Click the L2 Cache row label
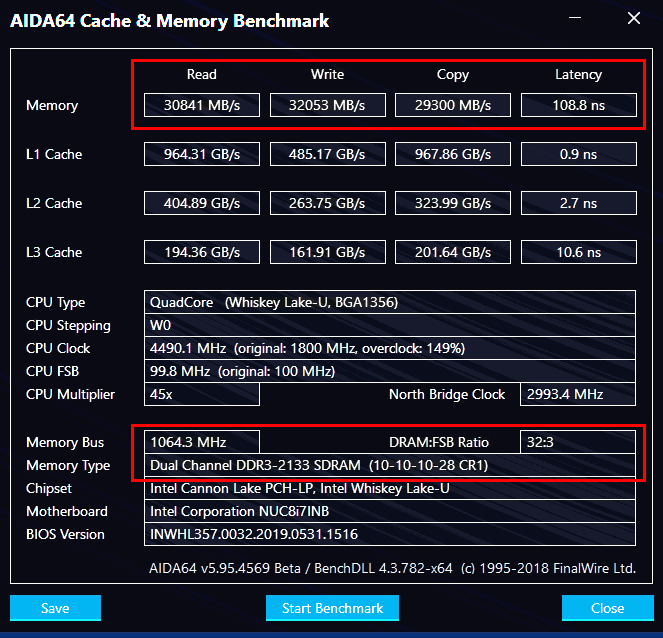The height and width of the screenshot is (638, 663). pyautogui.click(x=54, y=203)
